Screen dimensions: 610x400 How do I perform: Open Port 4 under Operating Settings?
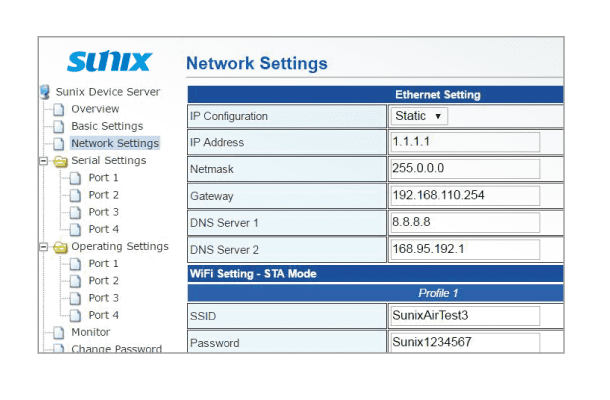point(103,315)
